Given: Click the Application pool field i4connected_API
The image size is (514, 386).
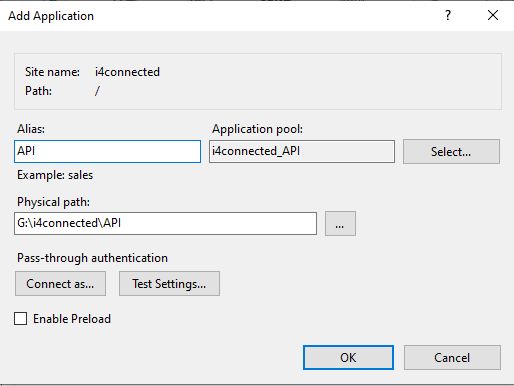Looking at the screenshot, I should click(302, 151).
